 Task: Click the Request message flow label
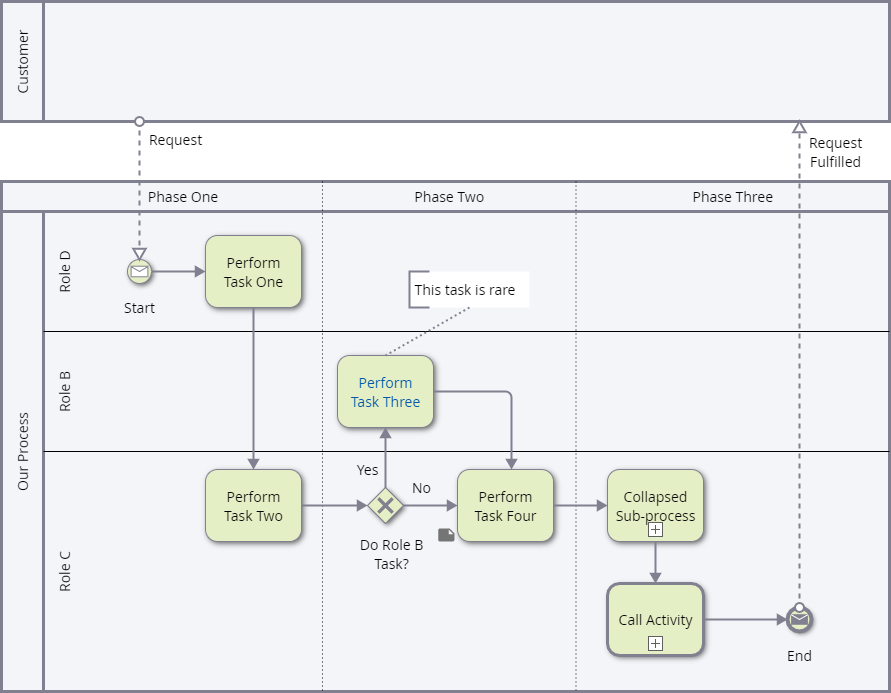point(175,140)
